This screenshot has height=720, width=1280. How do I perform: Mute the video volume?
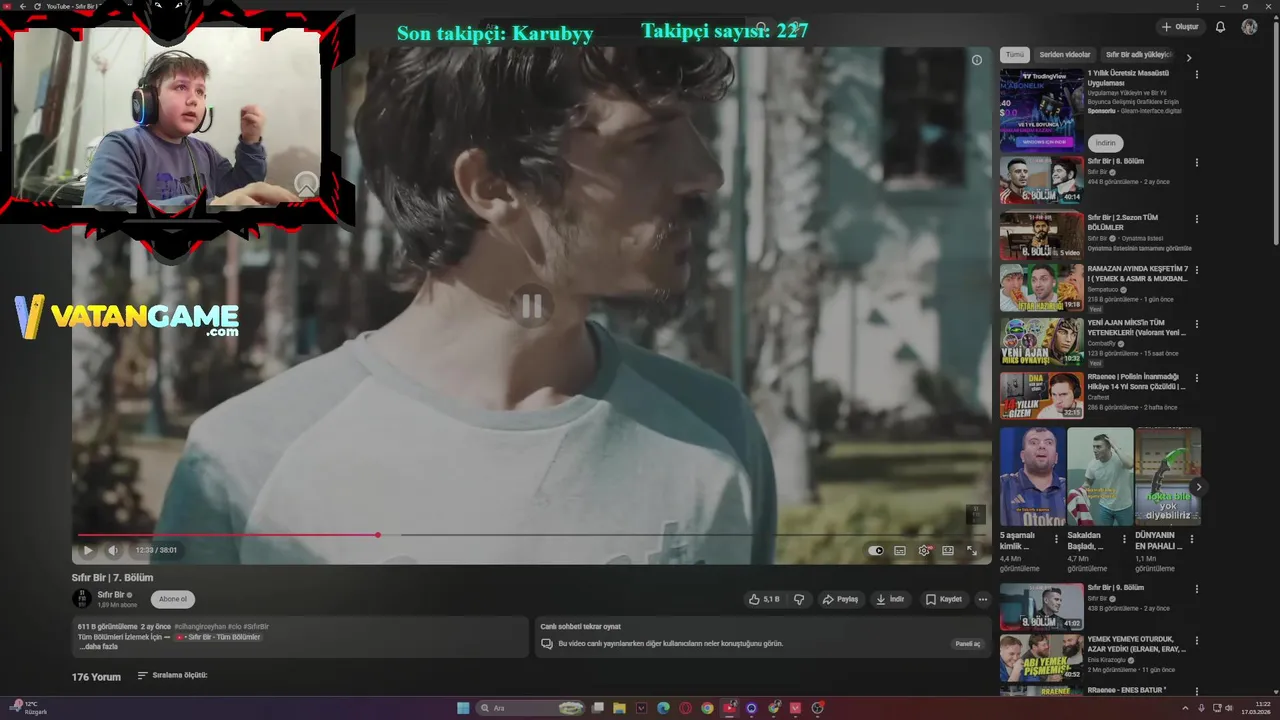[113, 550]
